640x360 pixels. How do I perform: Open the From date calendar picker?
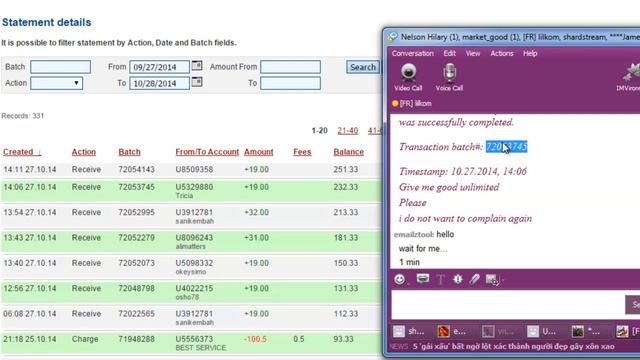(197, 65)
